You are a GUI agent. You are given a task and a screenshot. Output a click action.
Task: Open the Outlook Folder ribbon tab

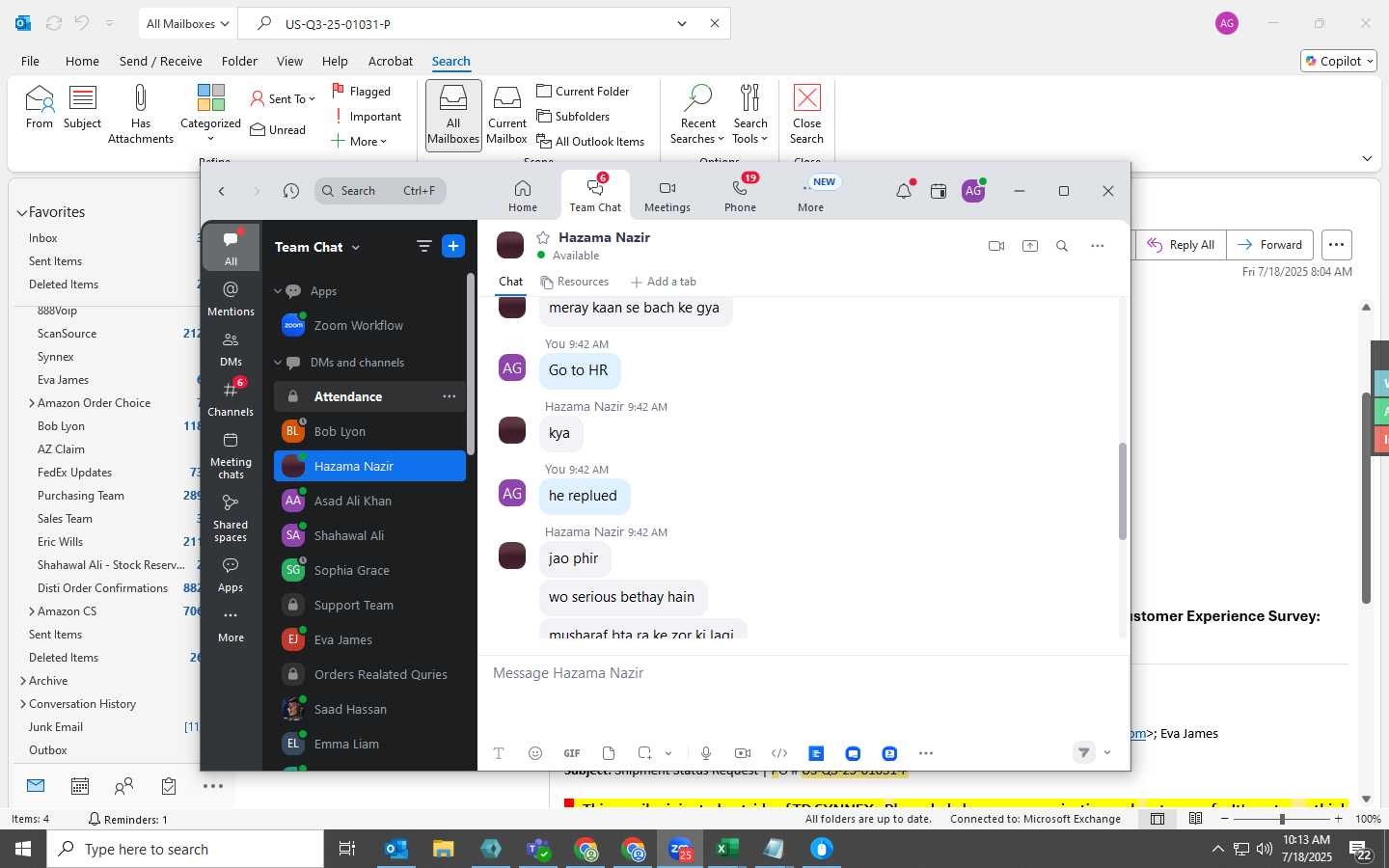[239, 61]
